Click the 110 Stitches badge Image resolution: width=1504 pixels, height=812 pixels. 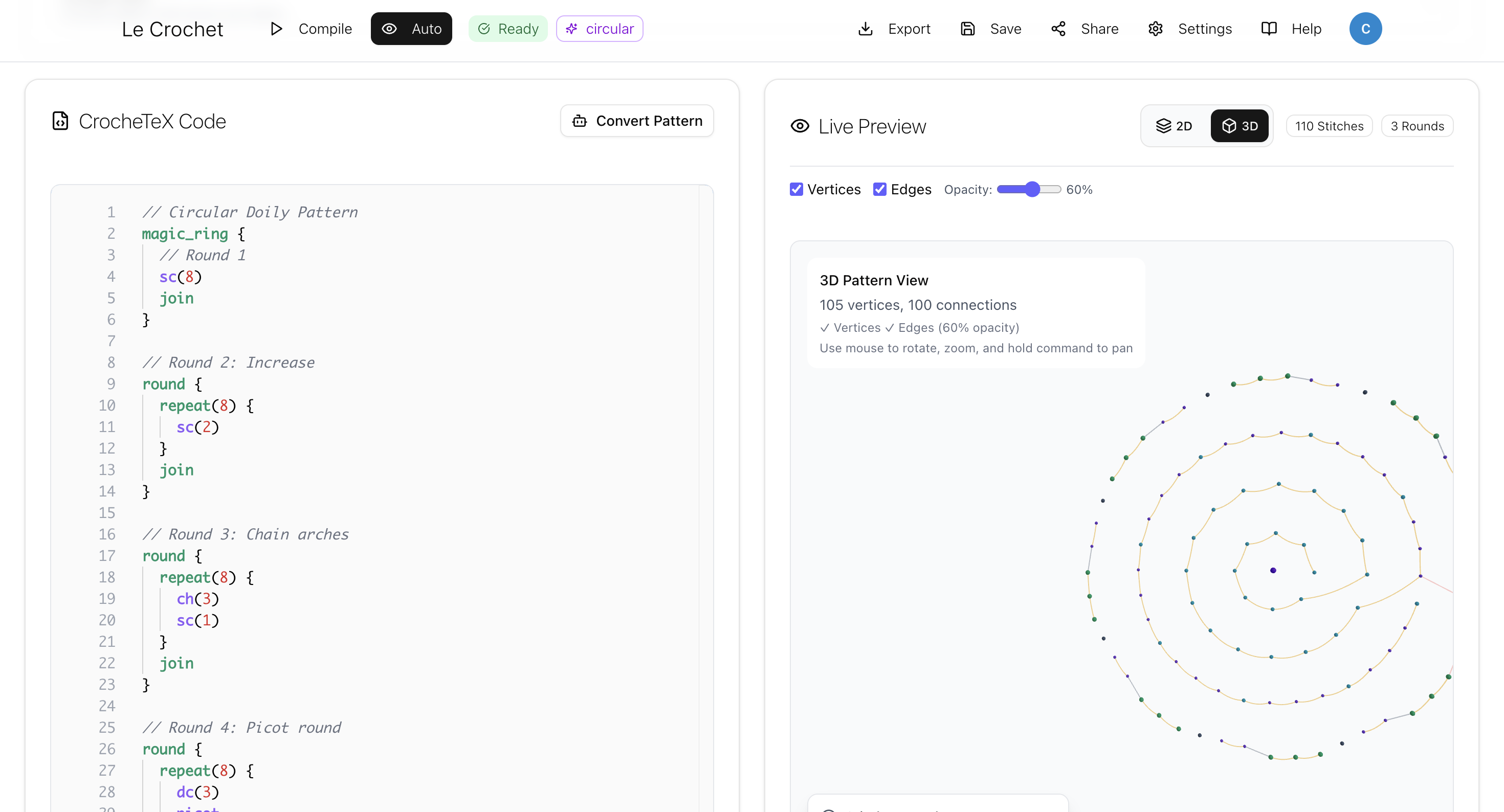click(1328, 126)
